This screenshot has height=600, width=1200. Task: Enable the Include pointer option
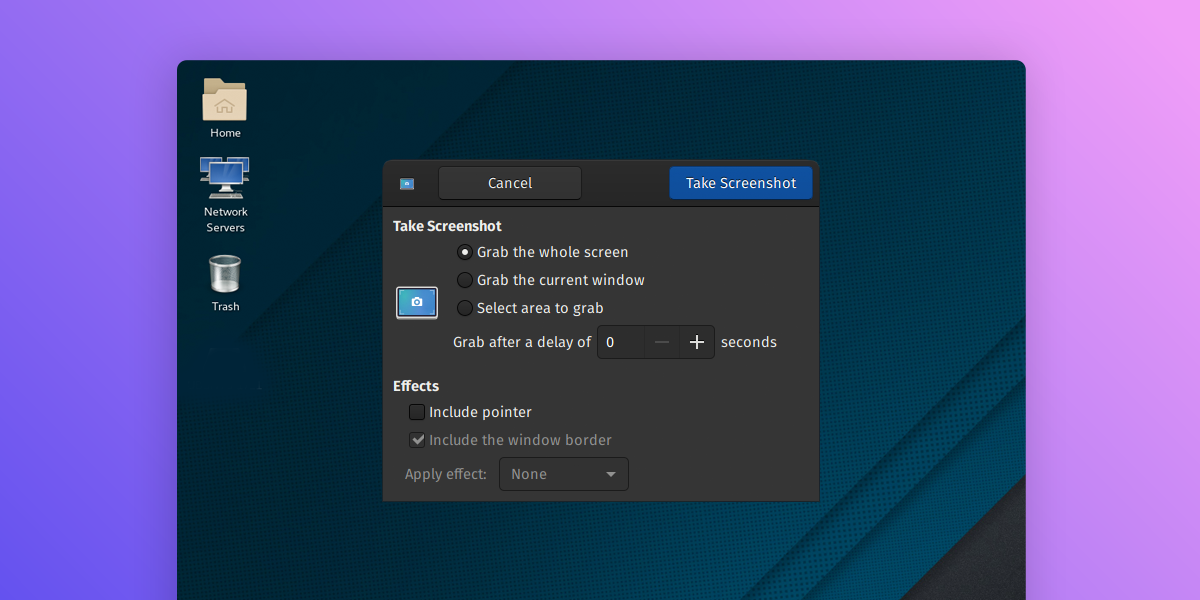click(416, 411)
